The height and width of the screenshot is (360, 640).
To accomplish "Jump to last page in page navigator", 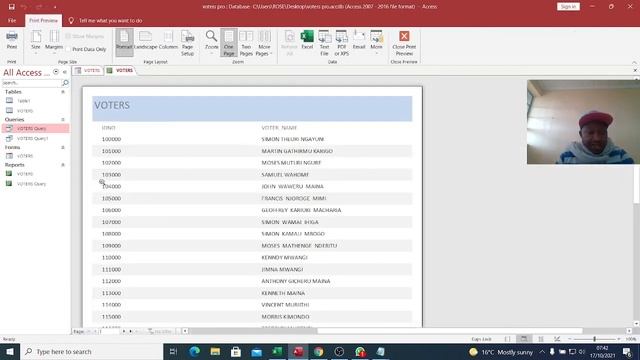I will pyautogui.click(x=131, y=331).
